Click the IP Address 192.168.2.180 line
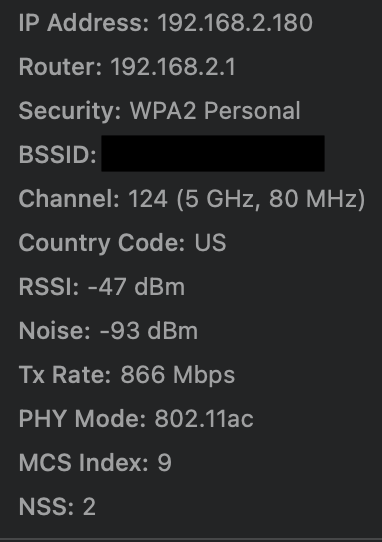Screen dimensions: 382x542 pyautogui.click(x=166, y=23)
